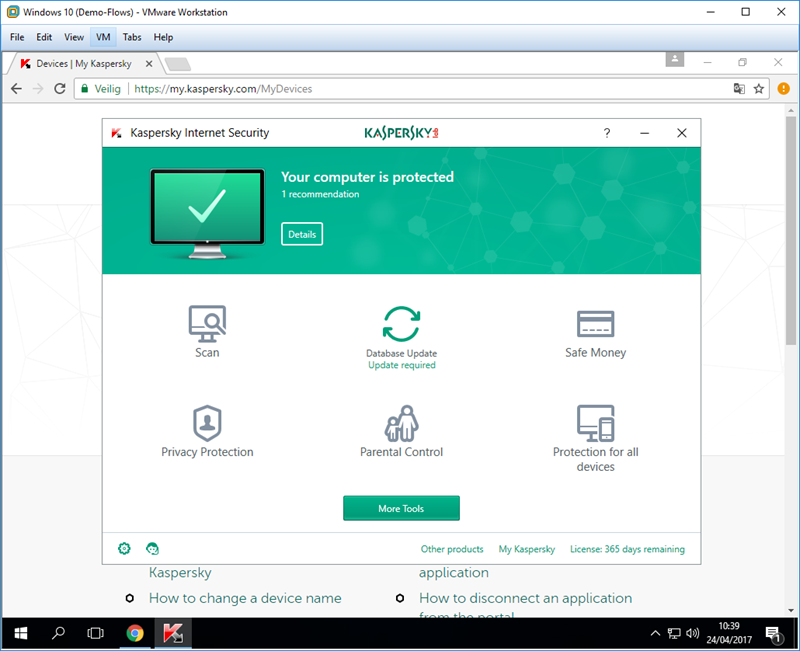Viewport: 800px width, 651px height.
Task: Open the Other products link
Action: [452, 549]
